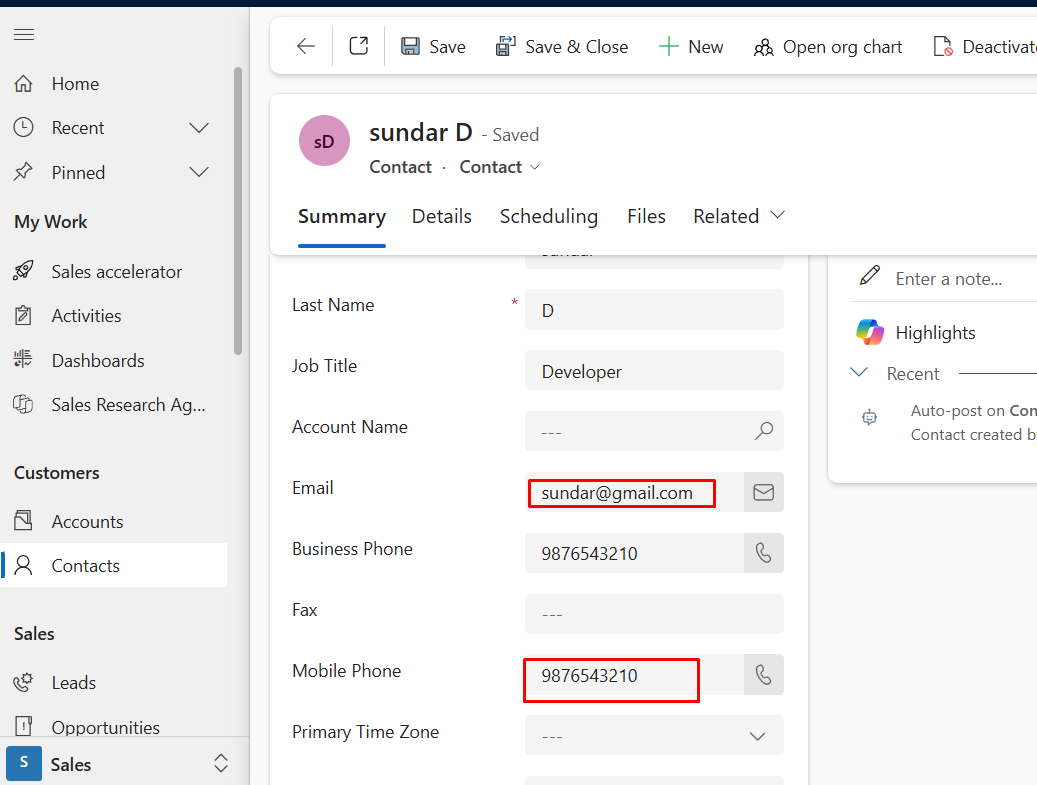The width and height of the screenshot is (1037, 785).
Task: Click the email envelope icon beside Email
Action: coord(764,493)
